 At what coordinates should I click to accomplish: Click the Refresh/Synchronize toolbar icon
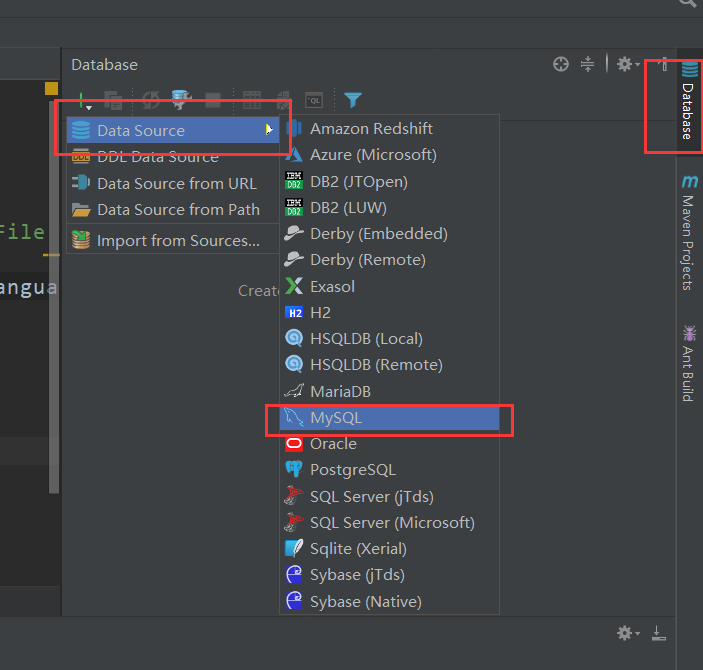[x=151, y=100]
